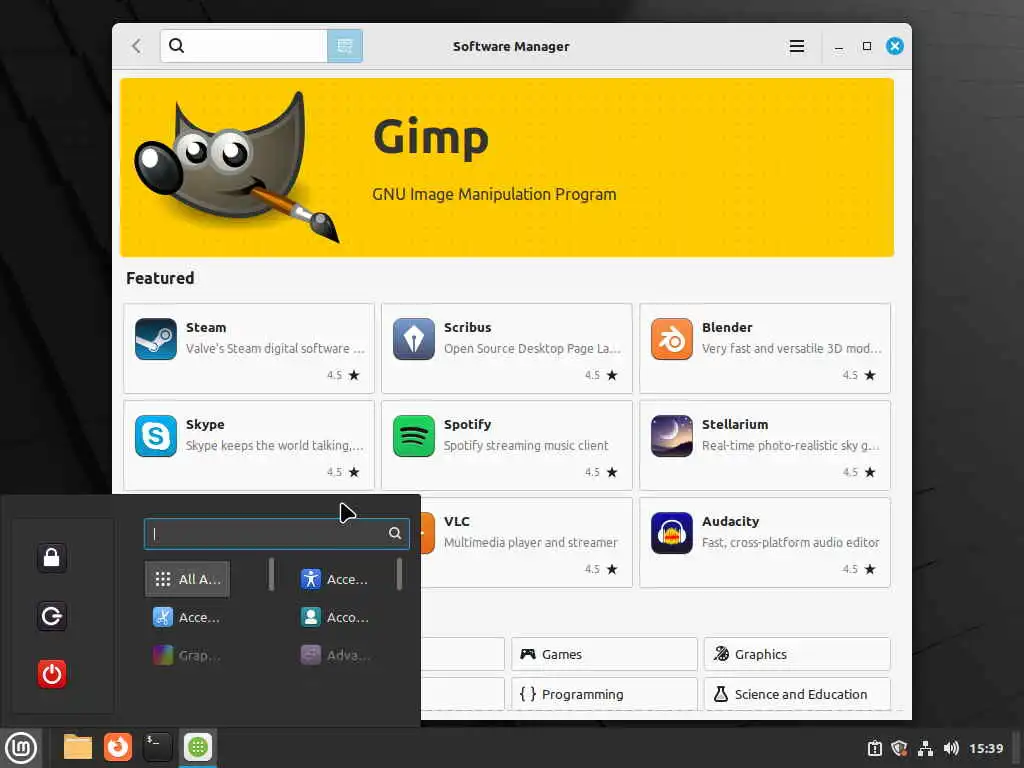
Task: Open the update manager shield tray icon
Action: pos(899,748)
